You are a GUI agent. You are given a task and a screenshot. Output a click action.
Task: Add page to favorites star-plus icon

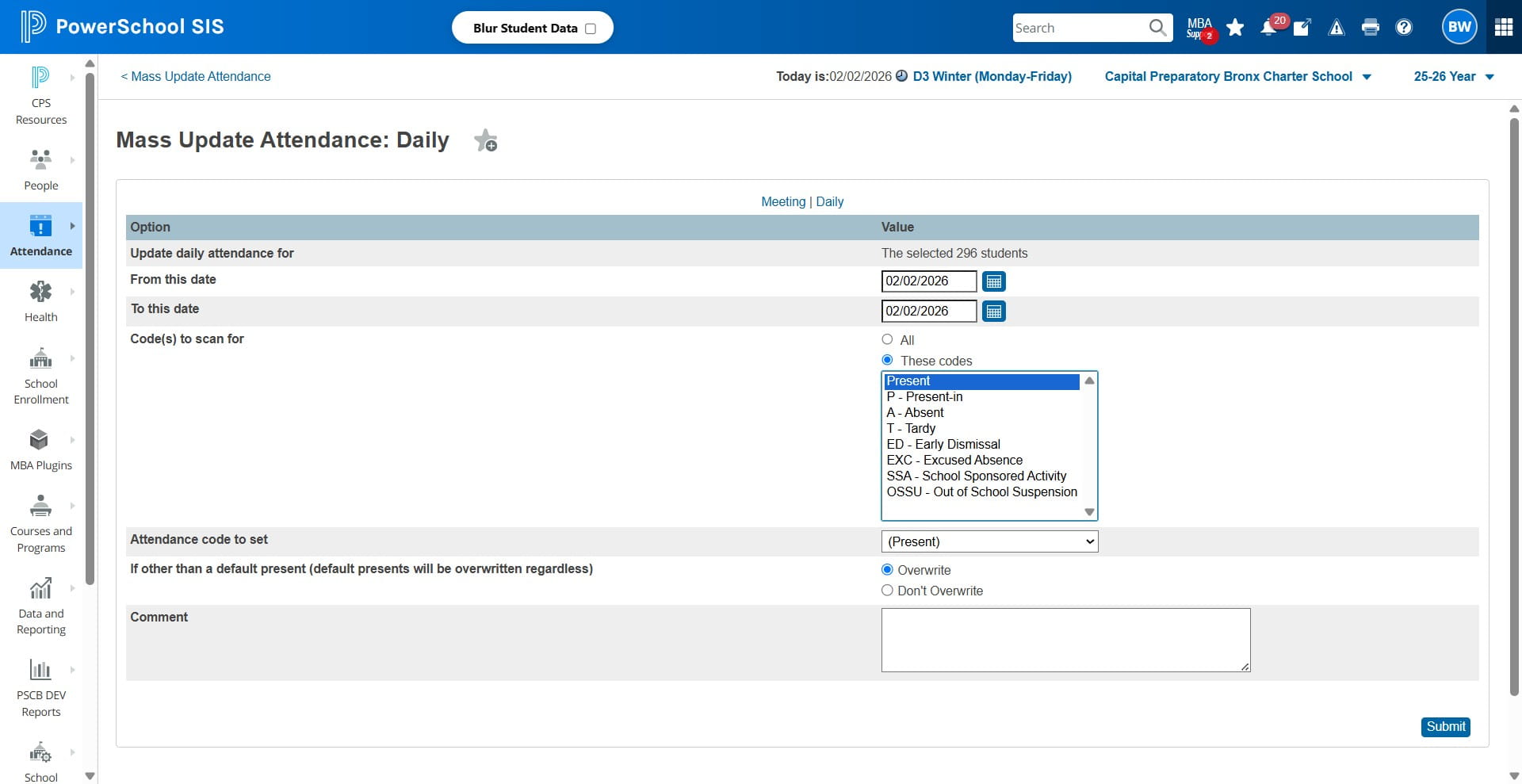point(485,141)
